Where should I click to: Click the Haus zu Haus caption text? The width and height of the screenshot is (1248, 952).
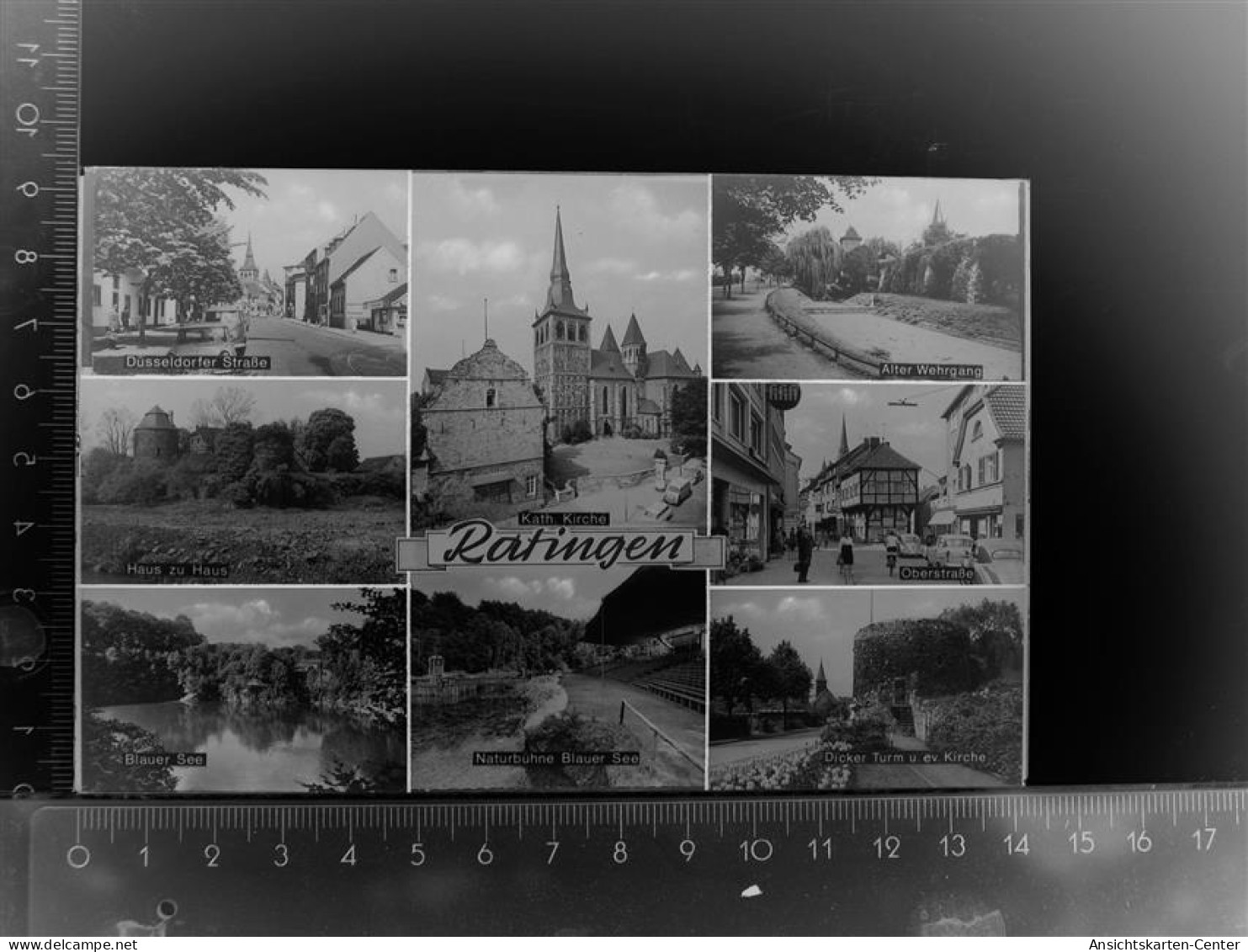click(x=177, y=570)
